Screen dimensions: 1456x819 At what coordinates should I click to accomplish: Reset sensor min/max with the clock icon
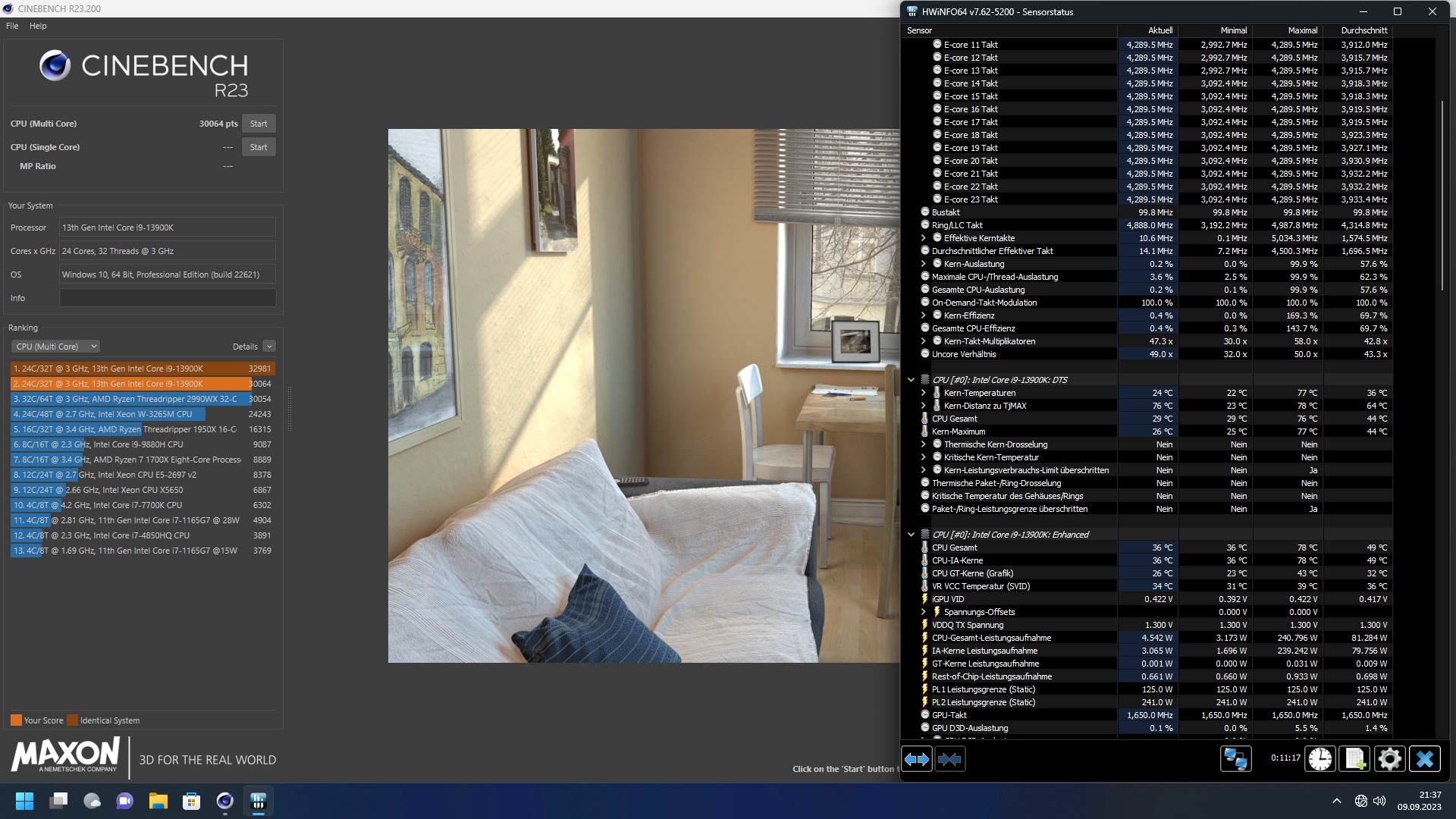pos(1320,759)
